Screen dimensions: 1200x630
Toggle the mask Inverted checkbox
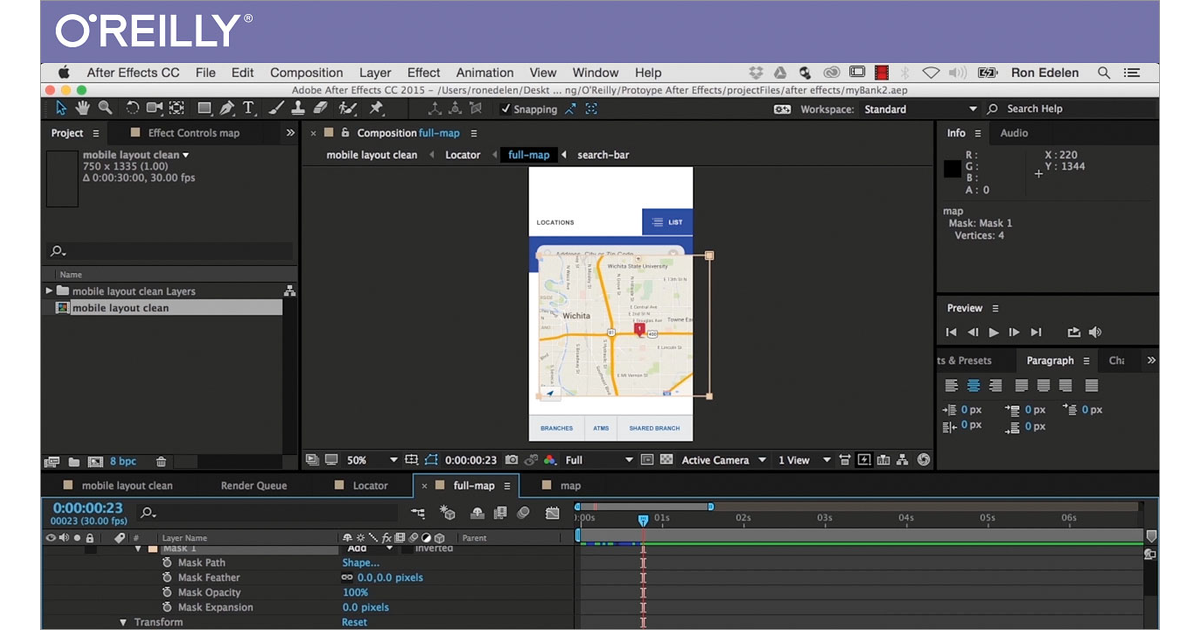tap(407, 548)
